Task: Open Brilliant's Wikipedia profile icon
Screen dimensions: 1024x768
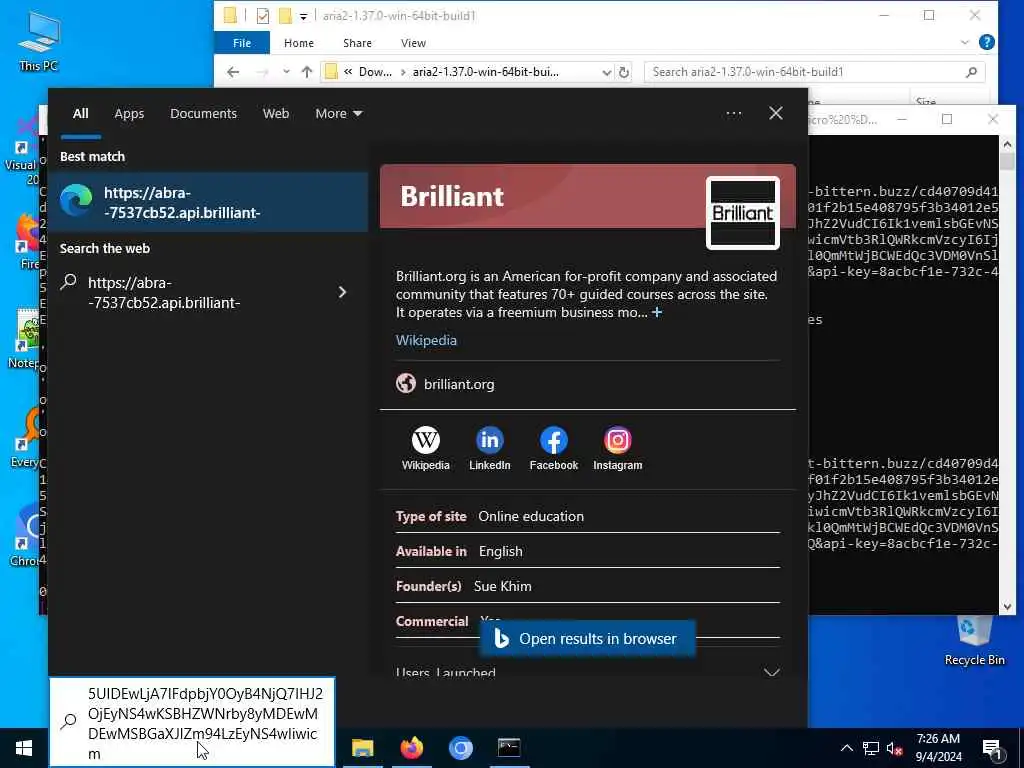Action: click(x=425, y=449)
